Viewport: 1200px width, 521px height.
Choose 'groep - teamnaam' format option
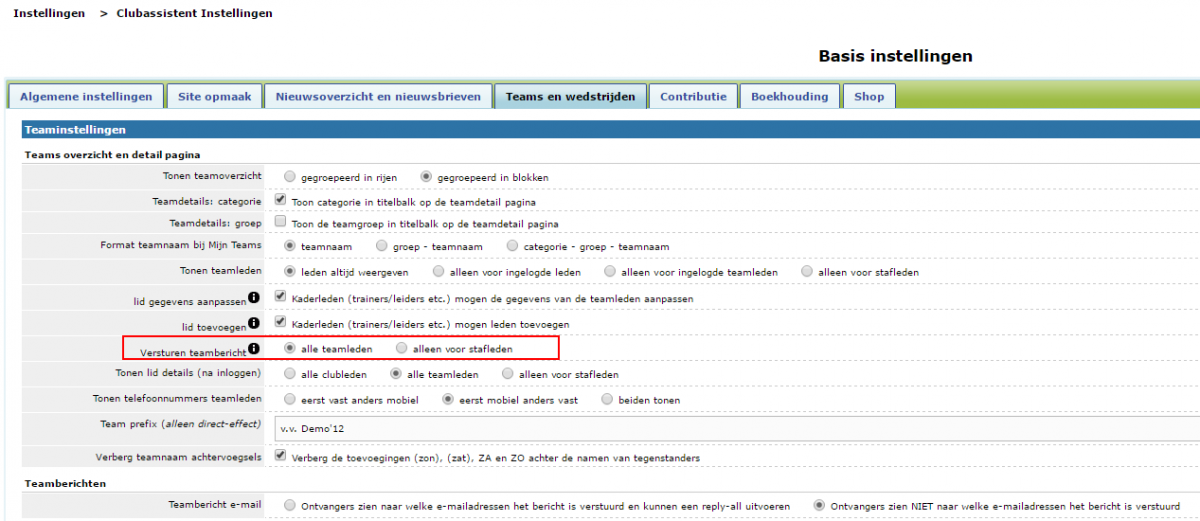382,245
